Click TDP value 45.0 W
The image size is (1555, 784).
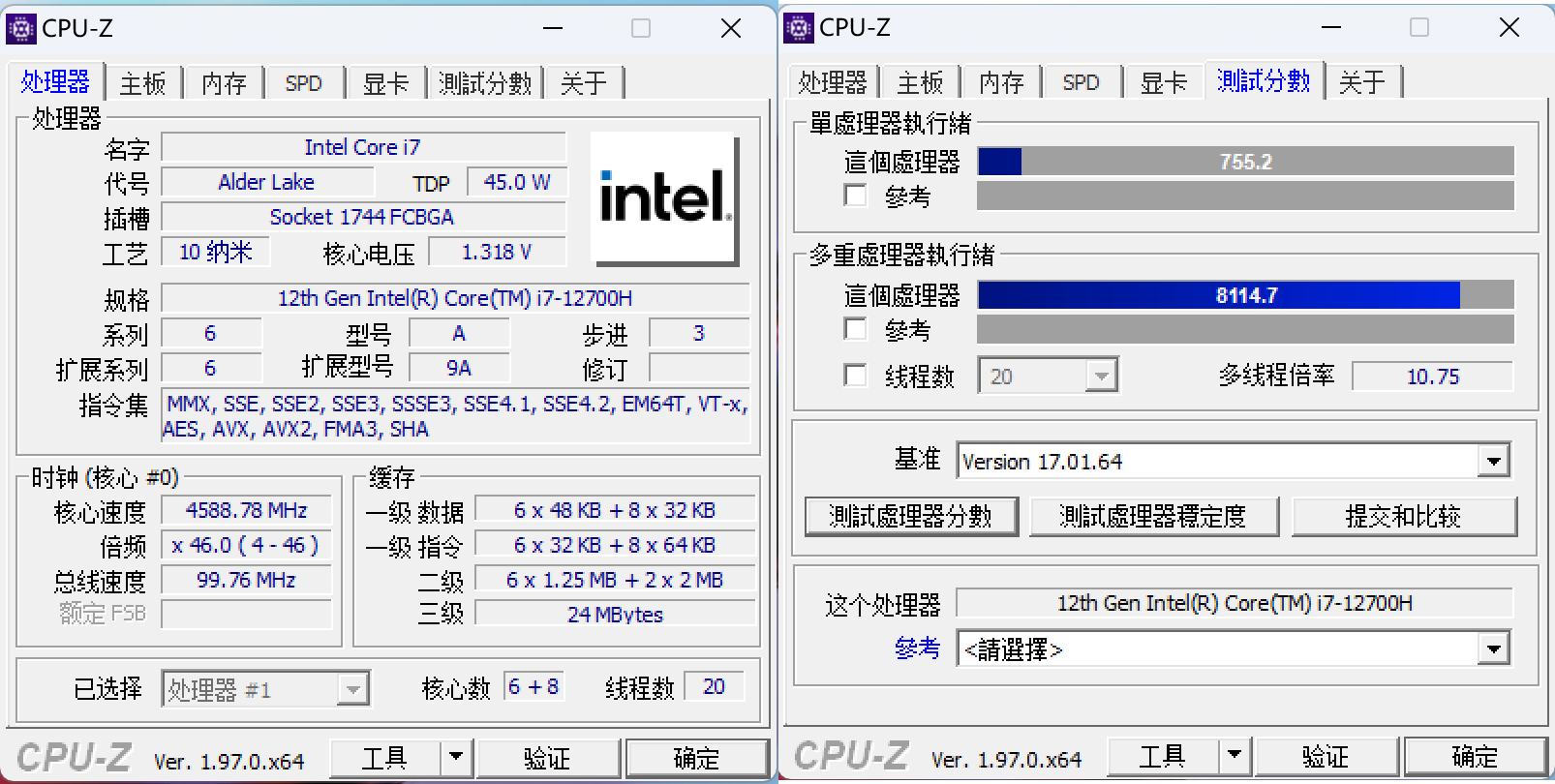517,182
